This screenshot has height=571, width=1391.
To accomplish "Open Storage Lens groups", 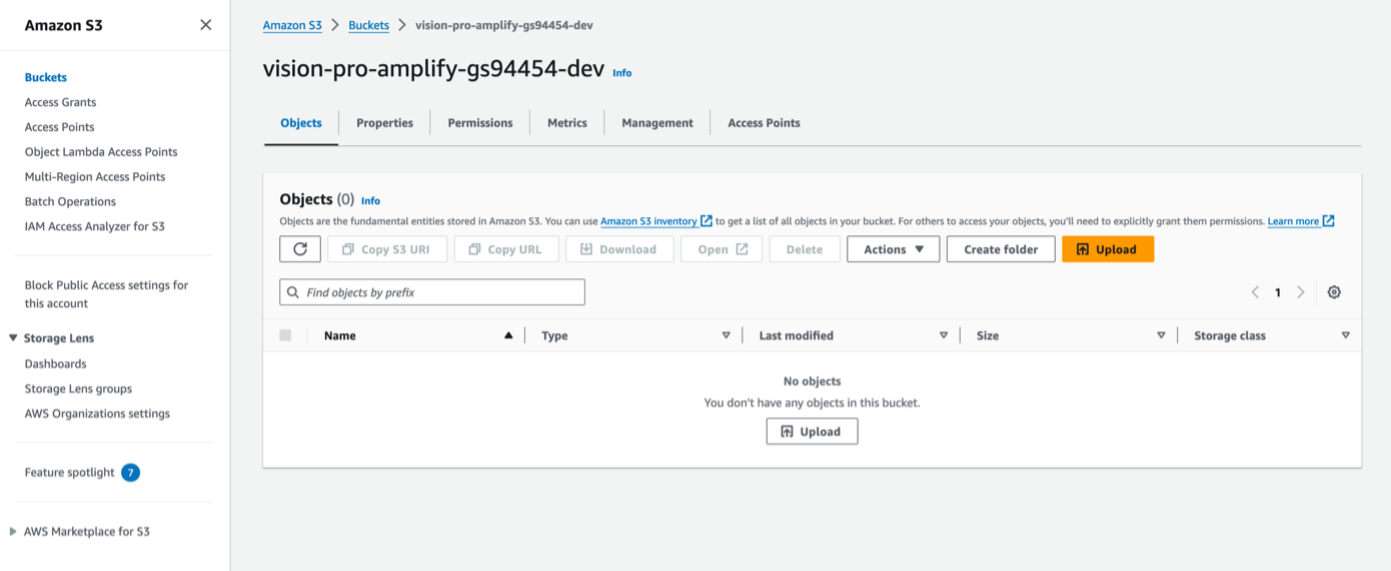I will click(79, 389).
